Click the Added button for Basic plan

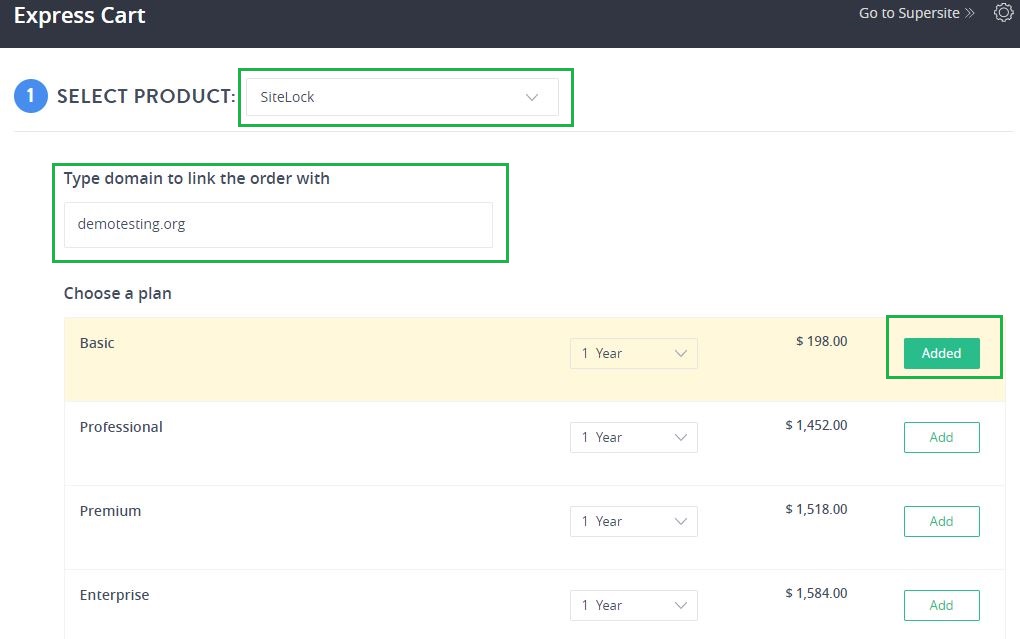pyautogui.click(x=941, y=353)
